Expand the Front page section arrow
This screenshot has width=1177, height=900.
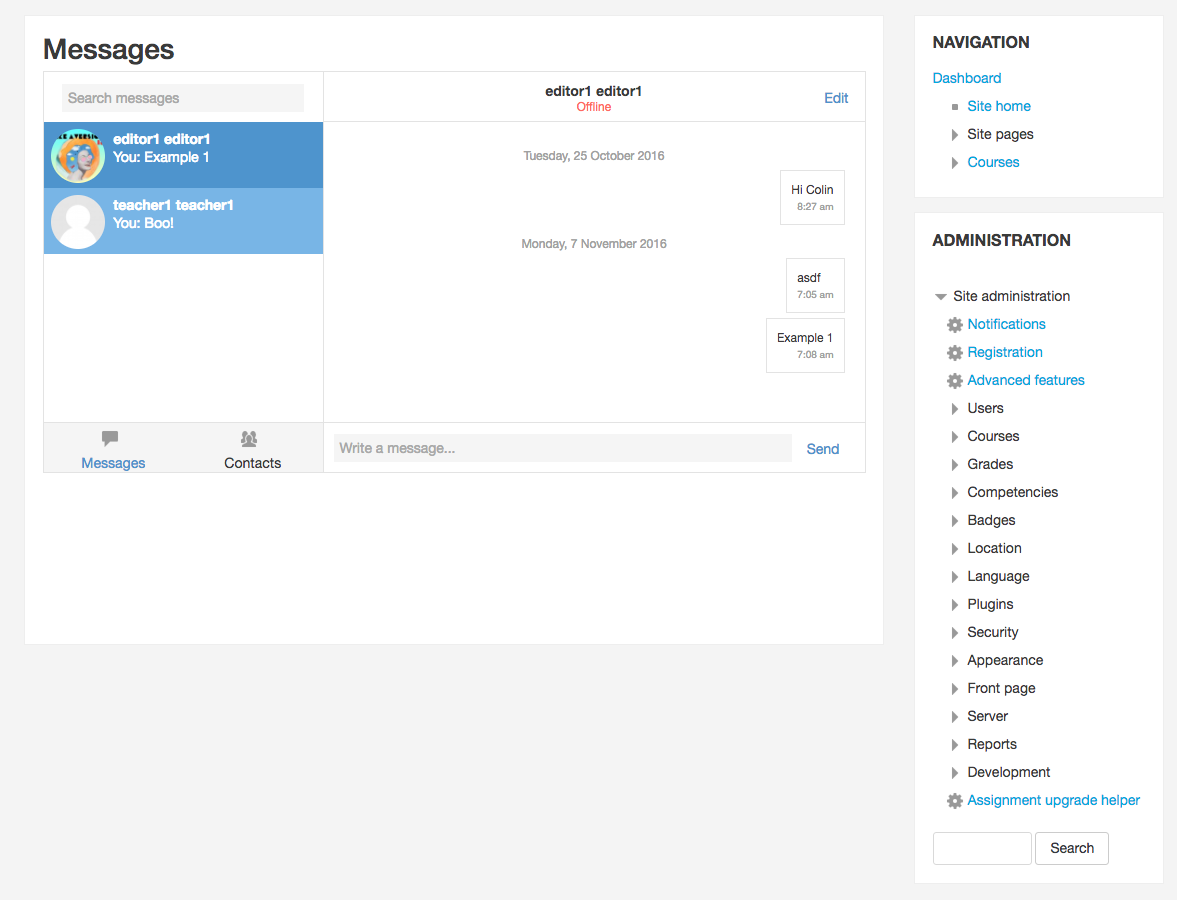tap(955, 689)
